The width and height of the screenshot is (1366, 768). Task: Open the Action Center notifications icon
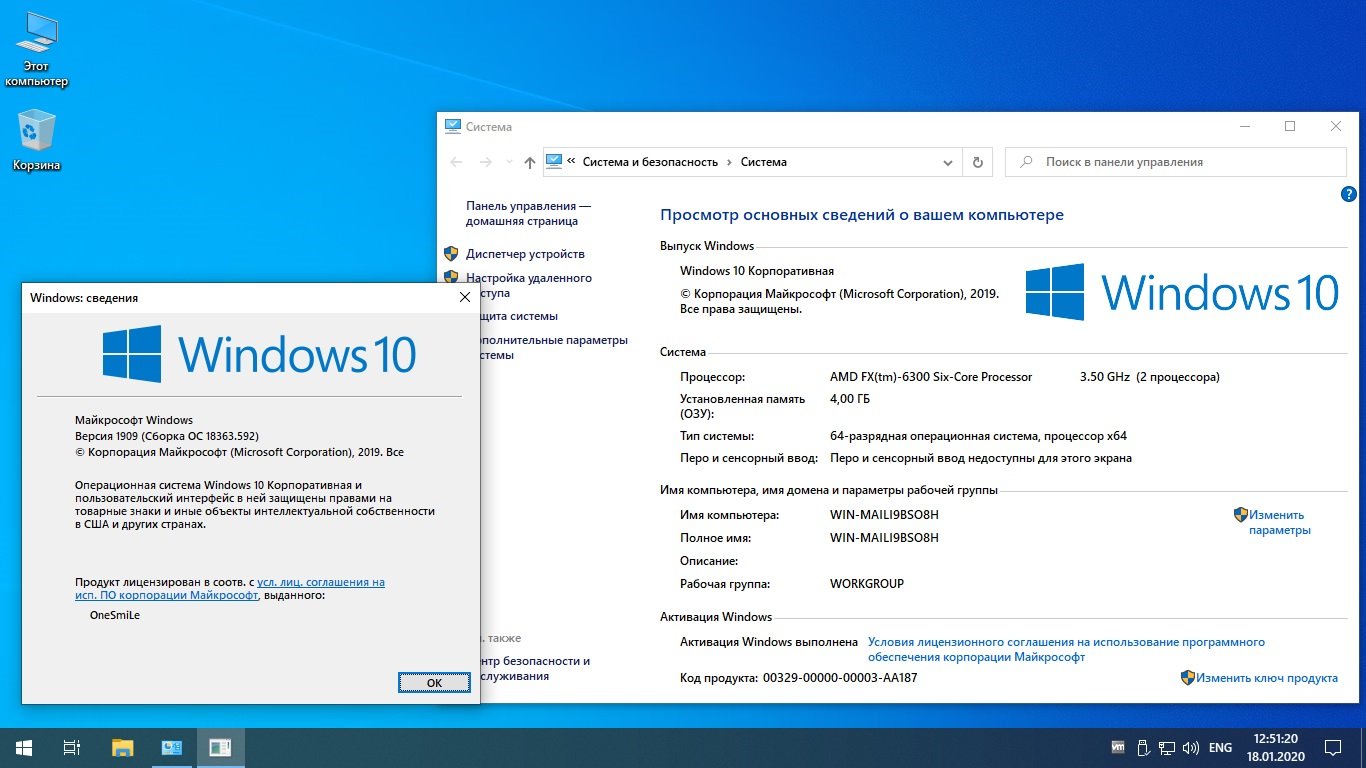point(1332,747)
